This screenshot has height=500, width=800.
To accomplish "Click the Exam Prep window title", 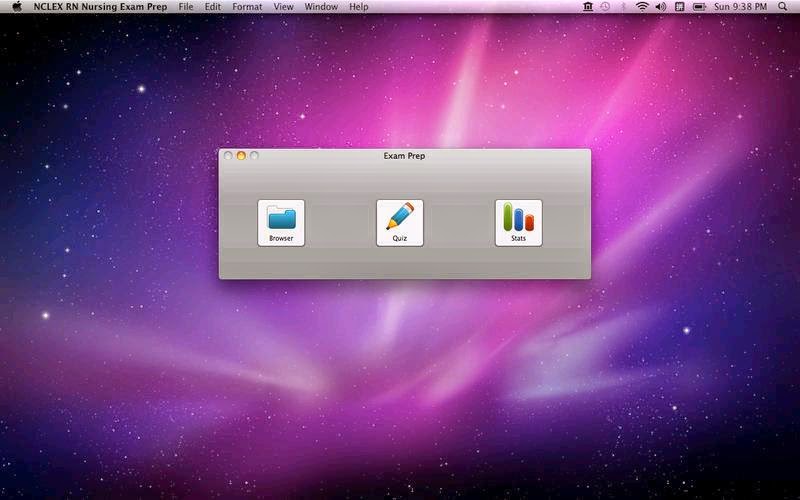I will coord(404,156).
